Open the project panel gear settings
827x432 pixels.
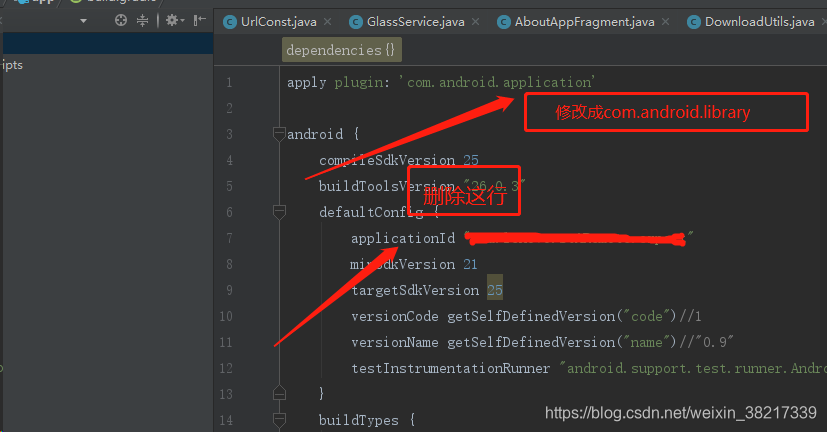(175, 21)
